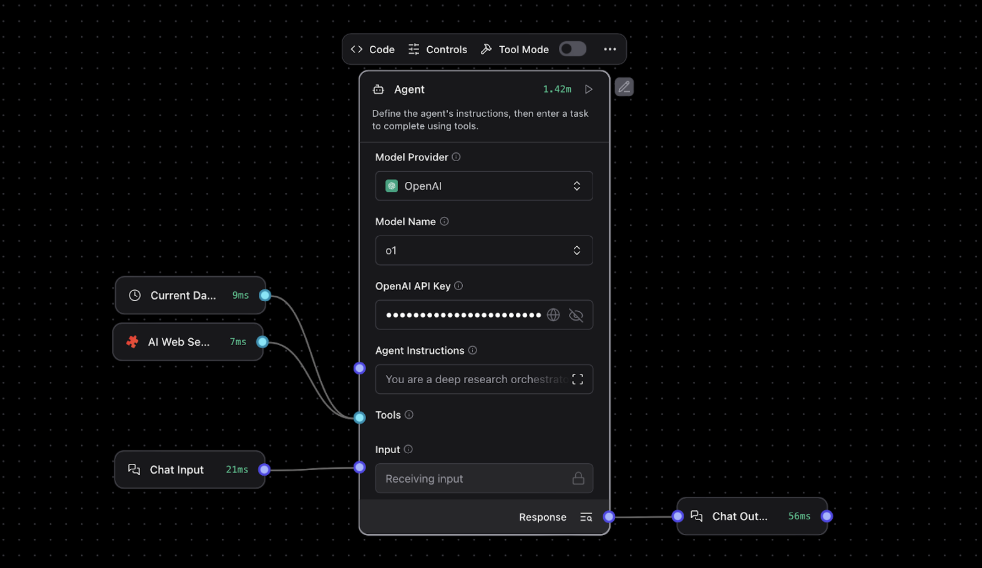The image size is (982, 568).
Task: Open the Code tab in node toolbar
Action: pos(372,49)
